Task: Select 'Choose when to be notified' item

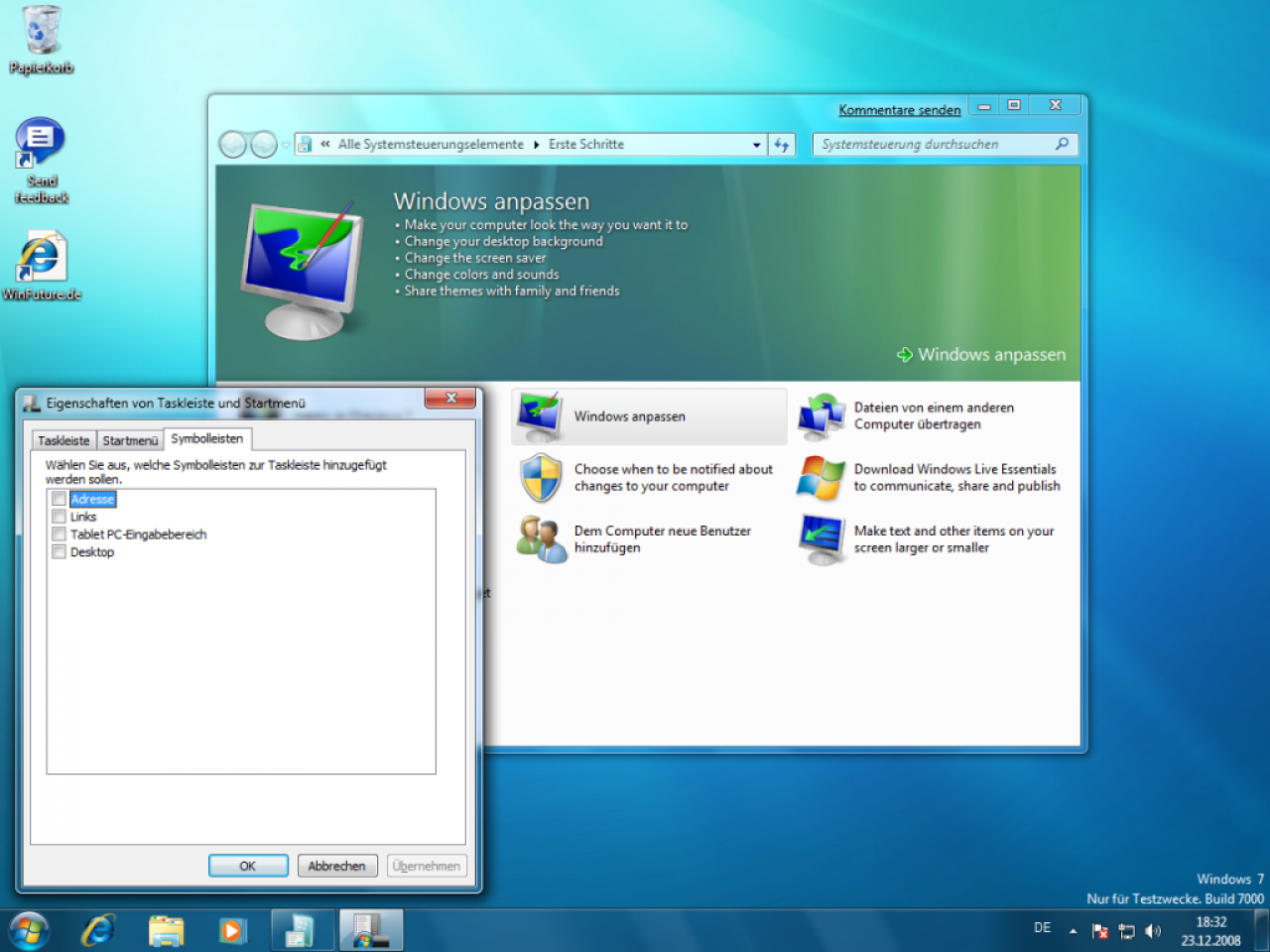Action: click(x=673, y=478)
